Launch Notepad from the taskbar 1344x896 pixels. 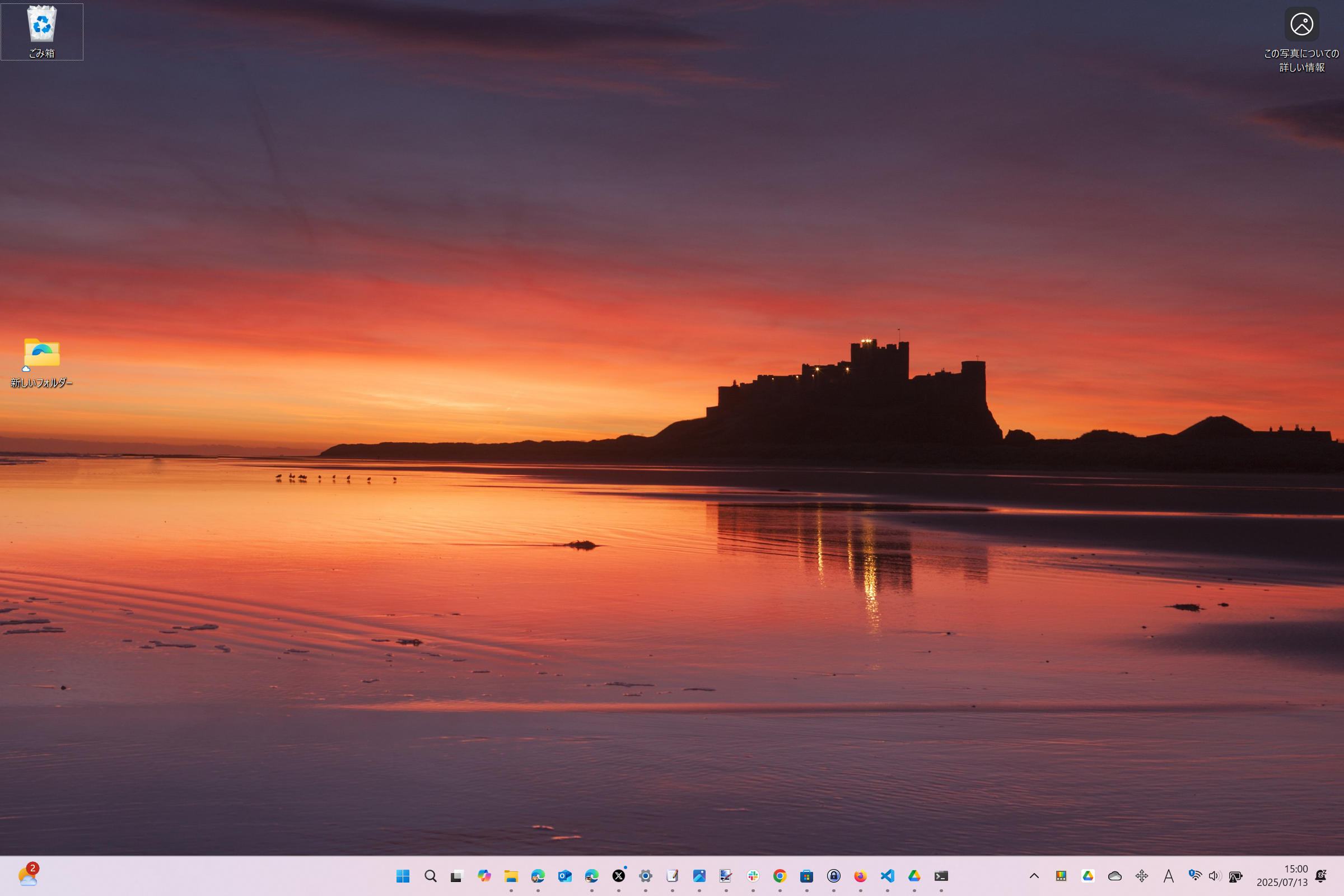click(673, 875)
